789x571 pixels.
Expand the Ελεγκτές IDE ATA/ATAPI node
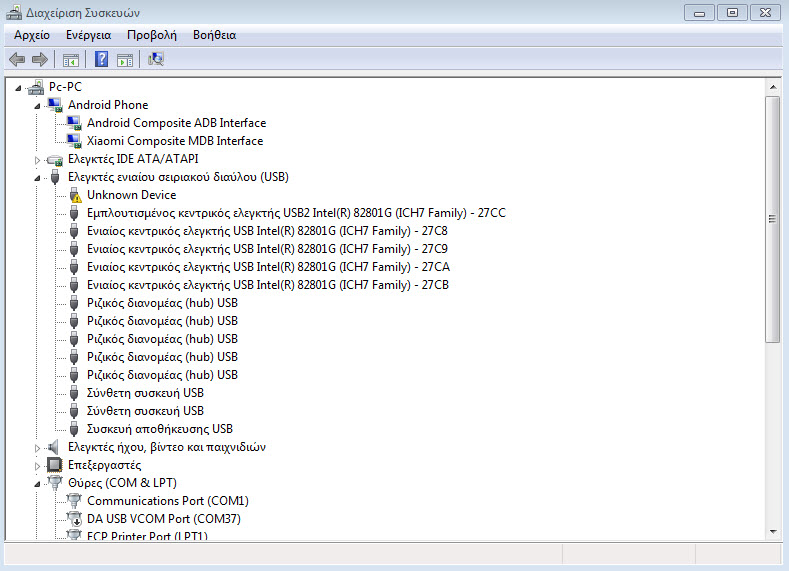tap(38, 160)
